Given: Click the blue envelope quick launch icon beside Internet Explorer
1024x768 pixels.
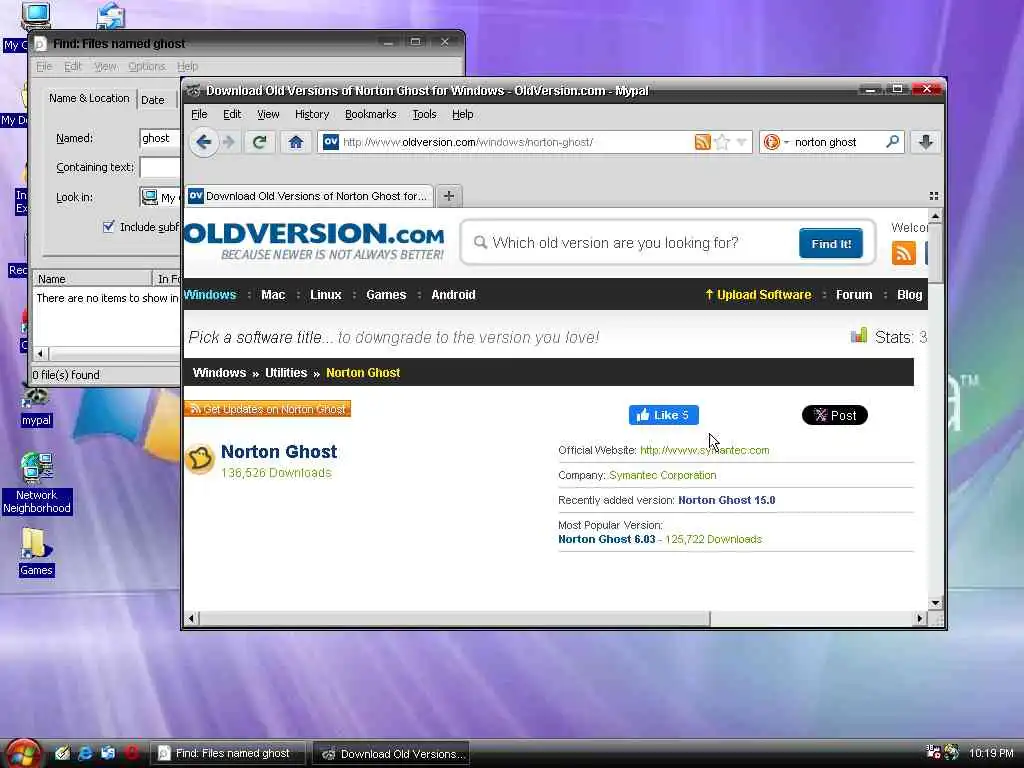Looking at the screenshot, I should click(108, 753).
